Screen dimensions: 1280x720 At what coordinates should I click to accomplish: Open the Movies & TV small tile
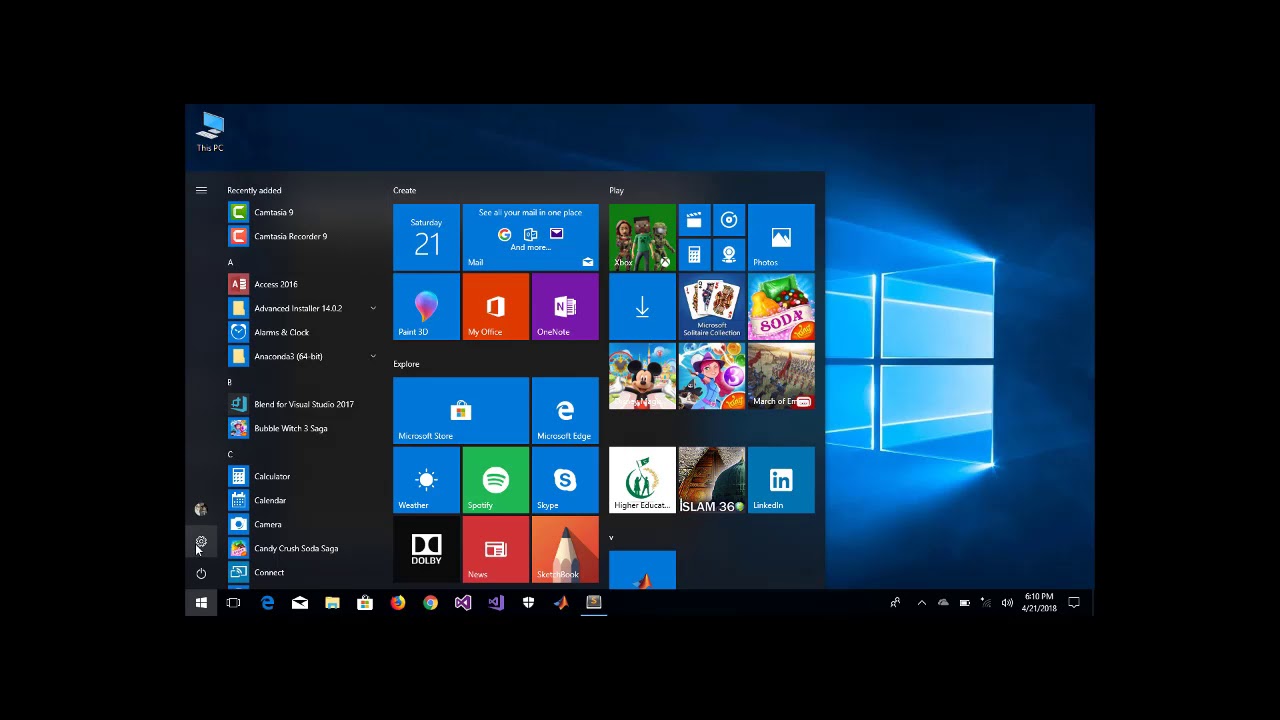694,220
